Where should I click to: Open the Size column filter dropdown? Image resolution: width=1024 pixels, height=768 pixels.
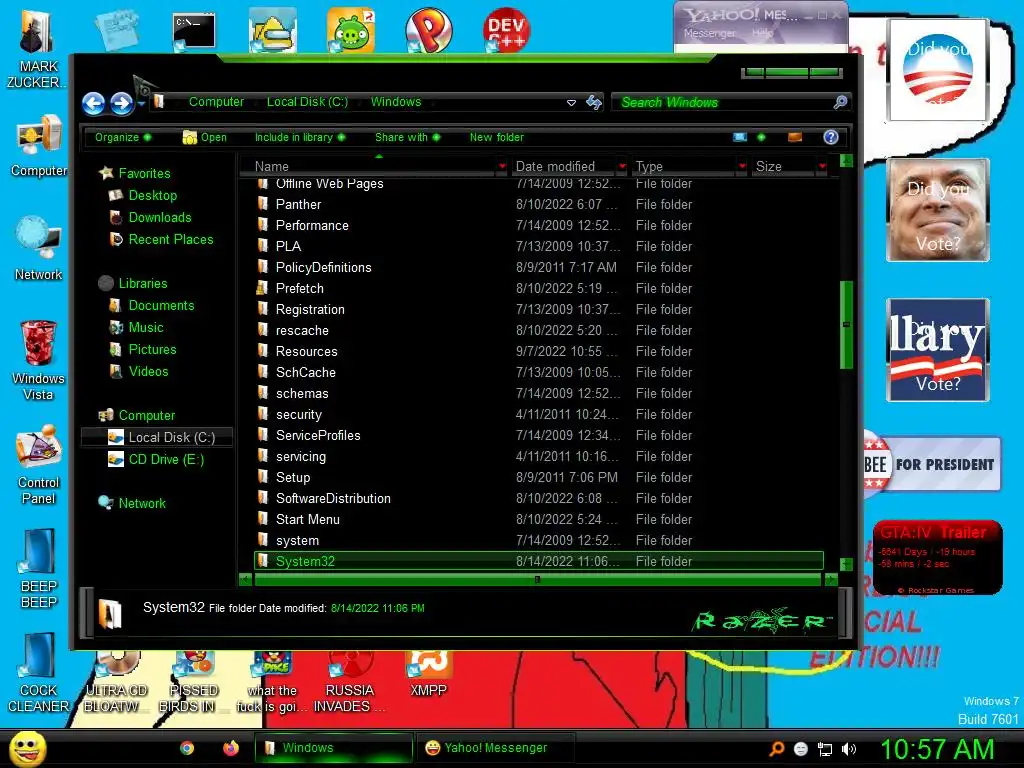pyautogui.click(x=823, y=167)
